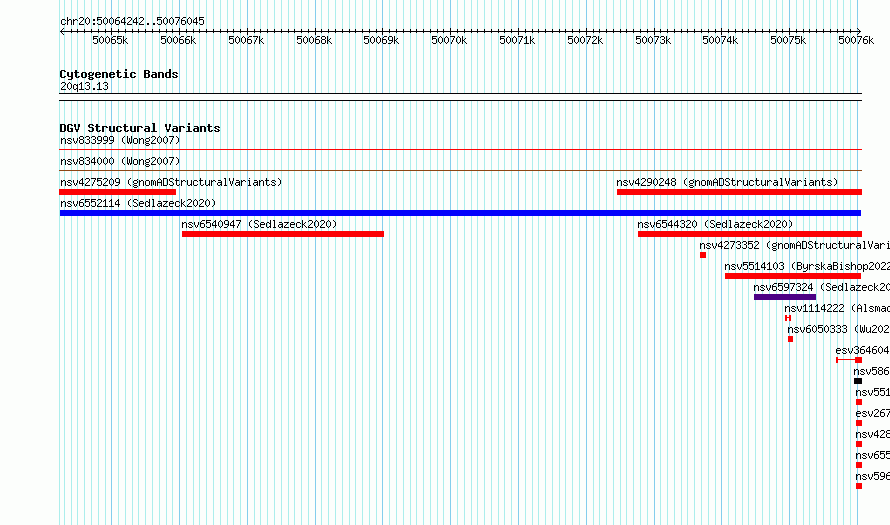
Task: Click the 50065k ruler tick label
Action: pos(110,40)
